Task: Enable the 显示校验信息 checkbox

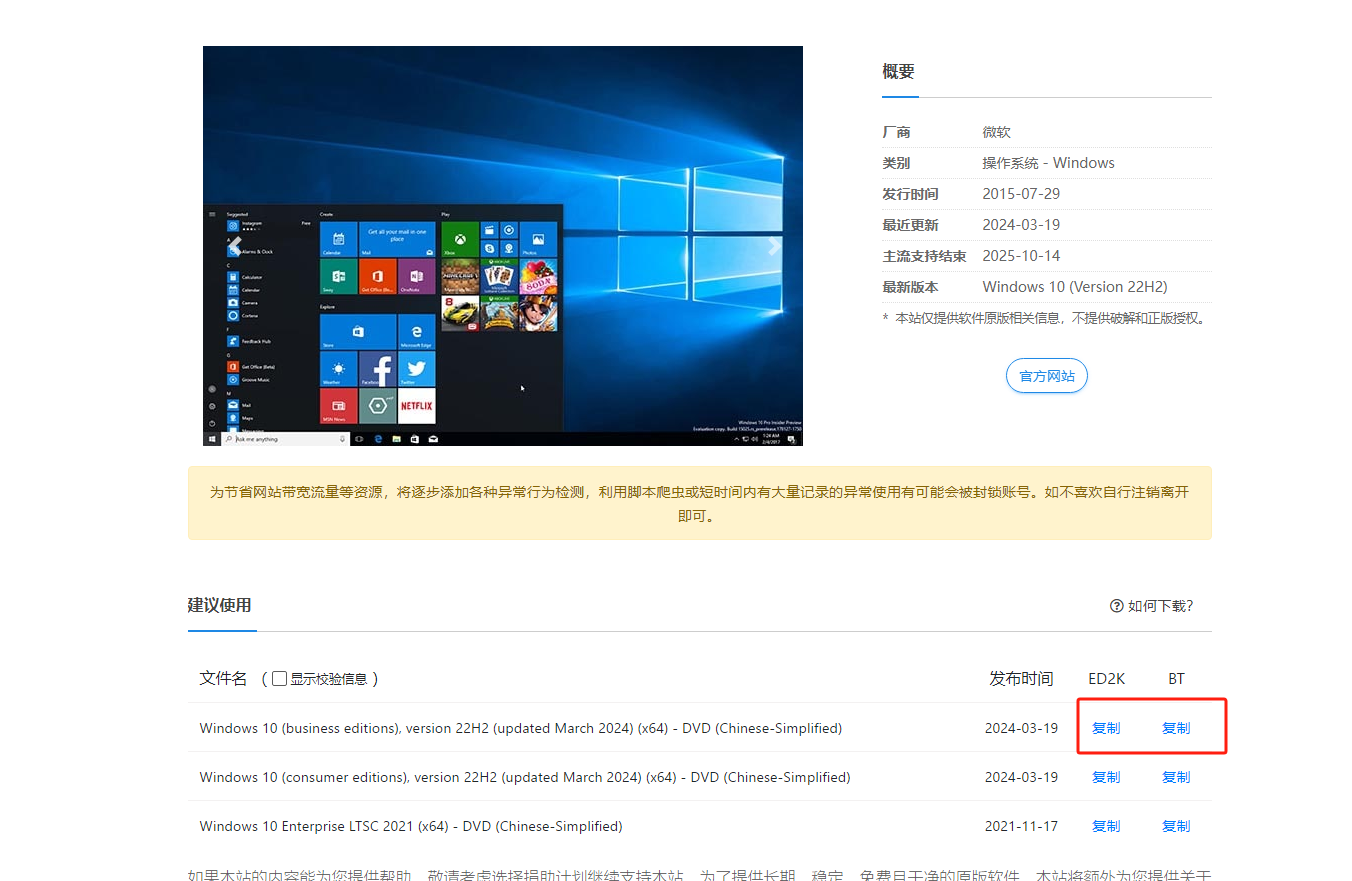Action: tap(280, 678)
